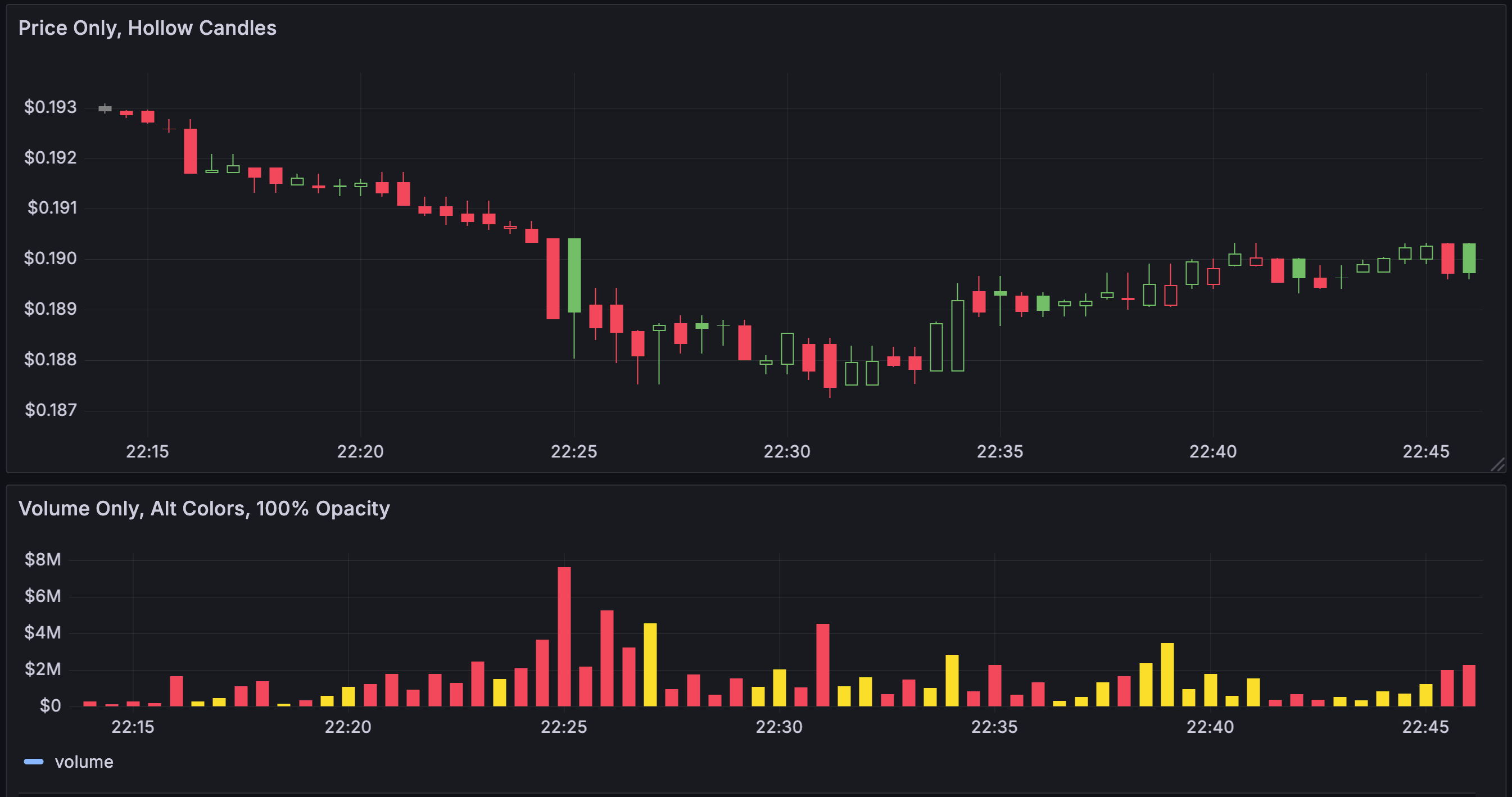The height and width of the screenshot is (797, 1512).
Task: Grab the price panel's corner resize handle
Action: coord(1497,465)
